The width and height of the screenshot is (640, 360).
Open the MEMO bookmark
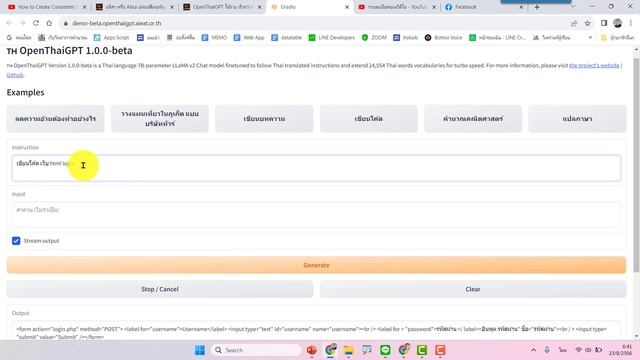click(214, 38)
